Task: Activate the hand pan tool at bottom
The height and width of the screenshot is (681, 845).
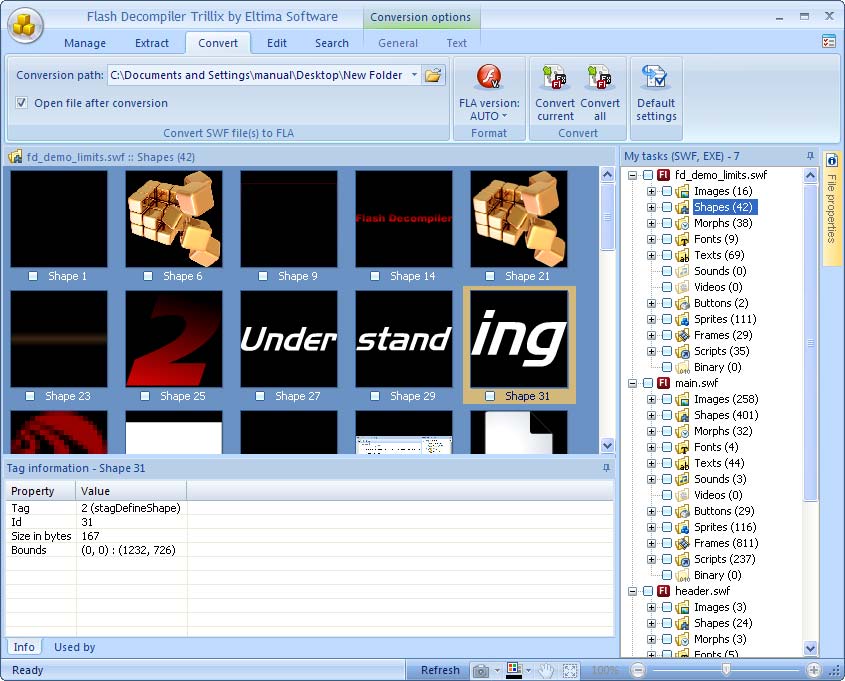Action: [546, 670]
